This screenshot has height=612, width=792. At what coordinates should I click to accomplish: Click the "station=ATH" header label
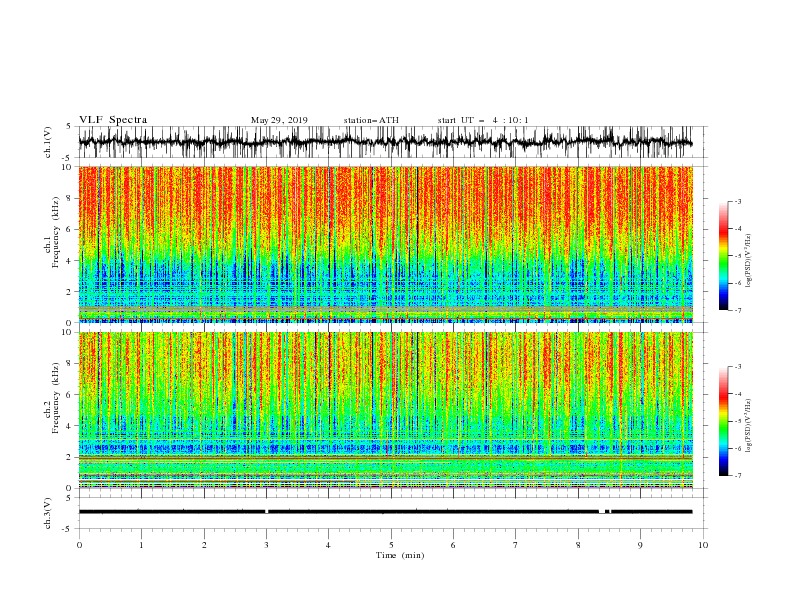371,120
